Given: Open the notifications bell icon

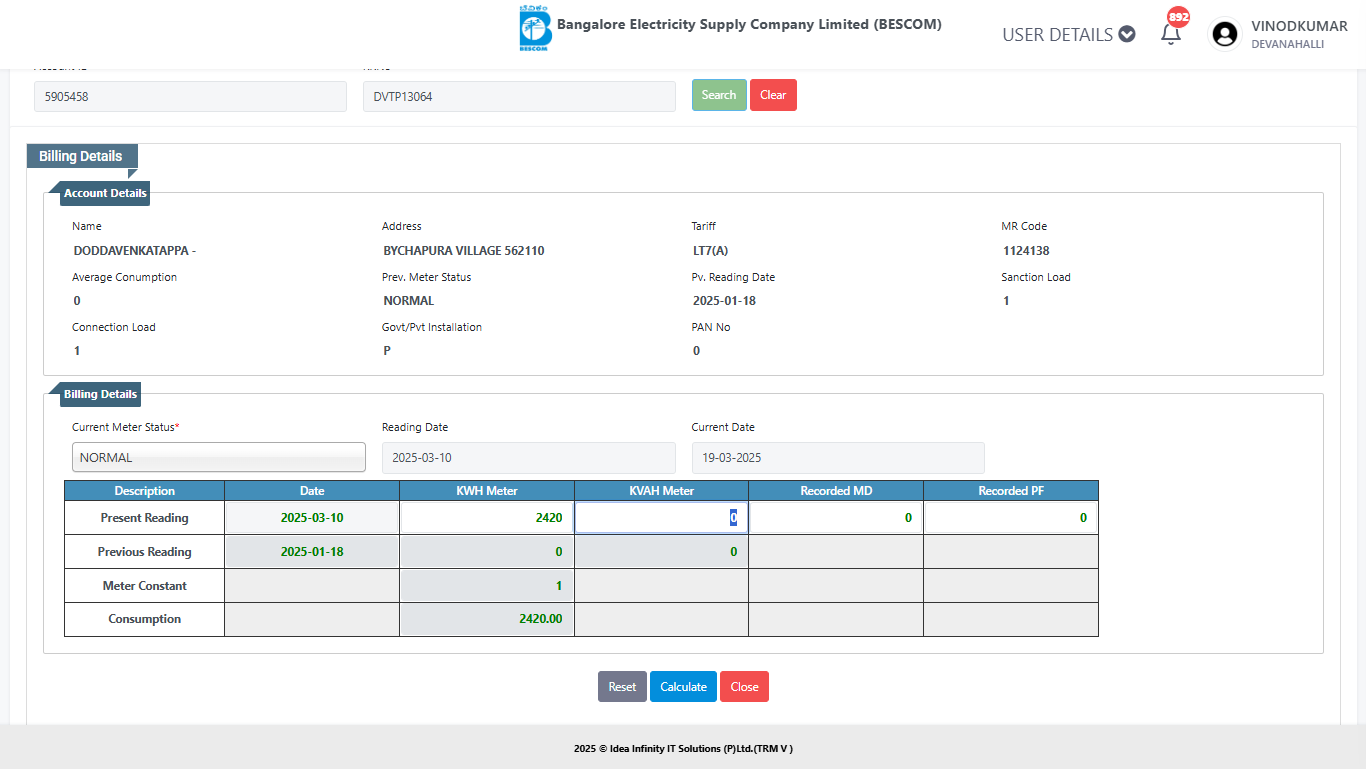Looking at the screenshot, I should click(1170, 34).
